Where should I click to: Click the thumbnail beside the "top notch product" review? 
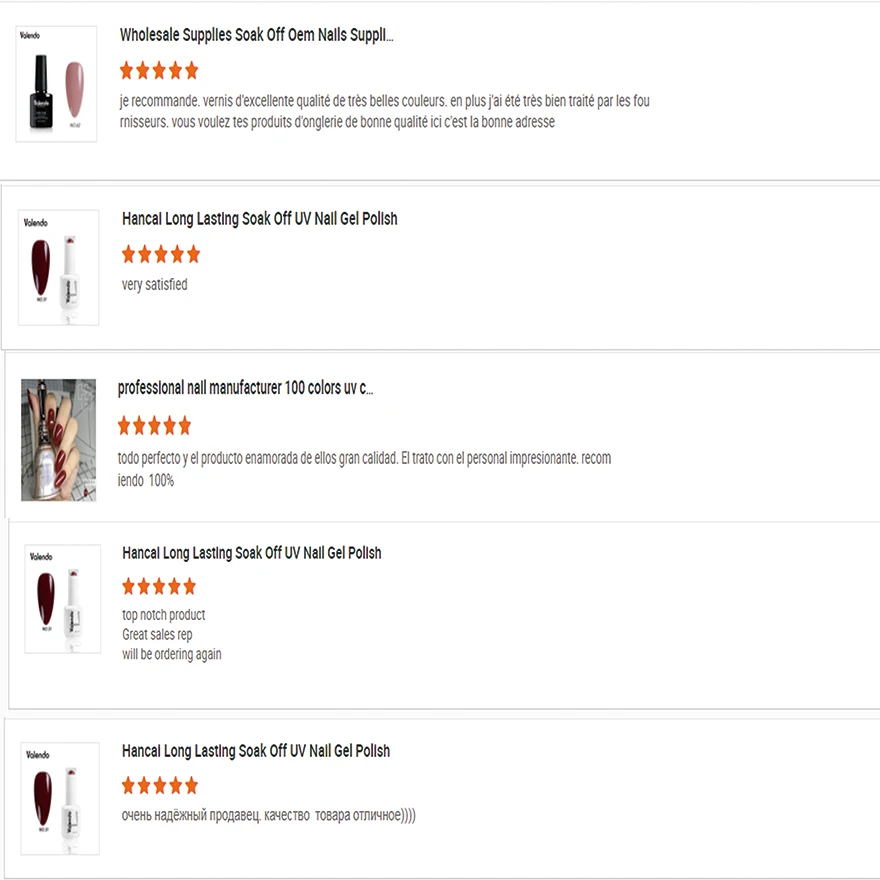pos(62,598)
